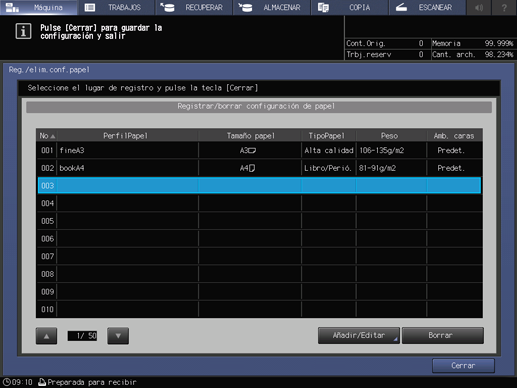
Task: Click the Peso column header
Action: [391, 136]
